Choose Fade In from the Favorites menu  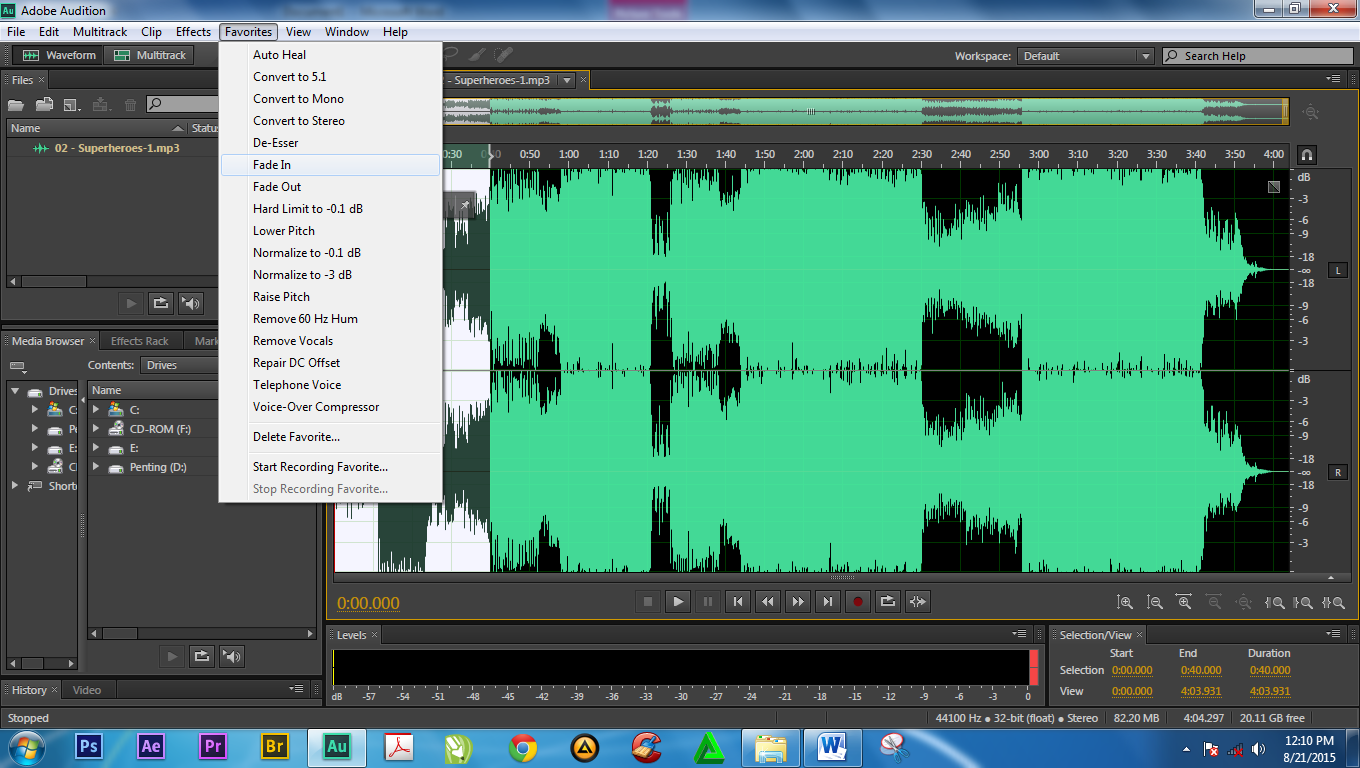(330, 165)
